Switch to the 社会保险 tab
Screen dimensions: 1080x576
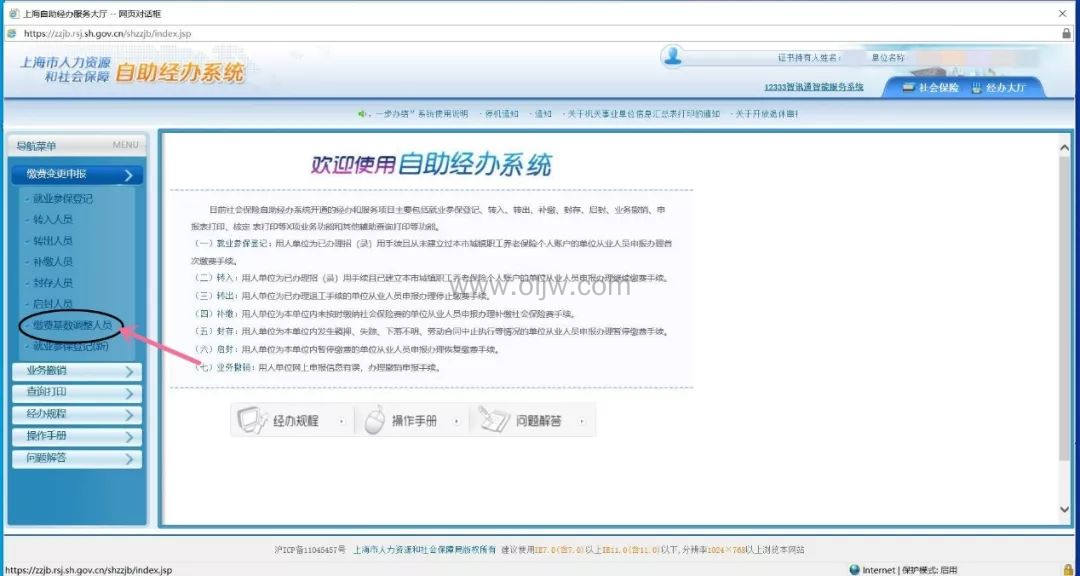(930, 88)
